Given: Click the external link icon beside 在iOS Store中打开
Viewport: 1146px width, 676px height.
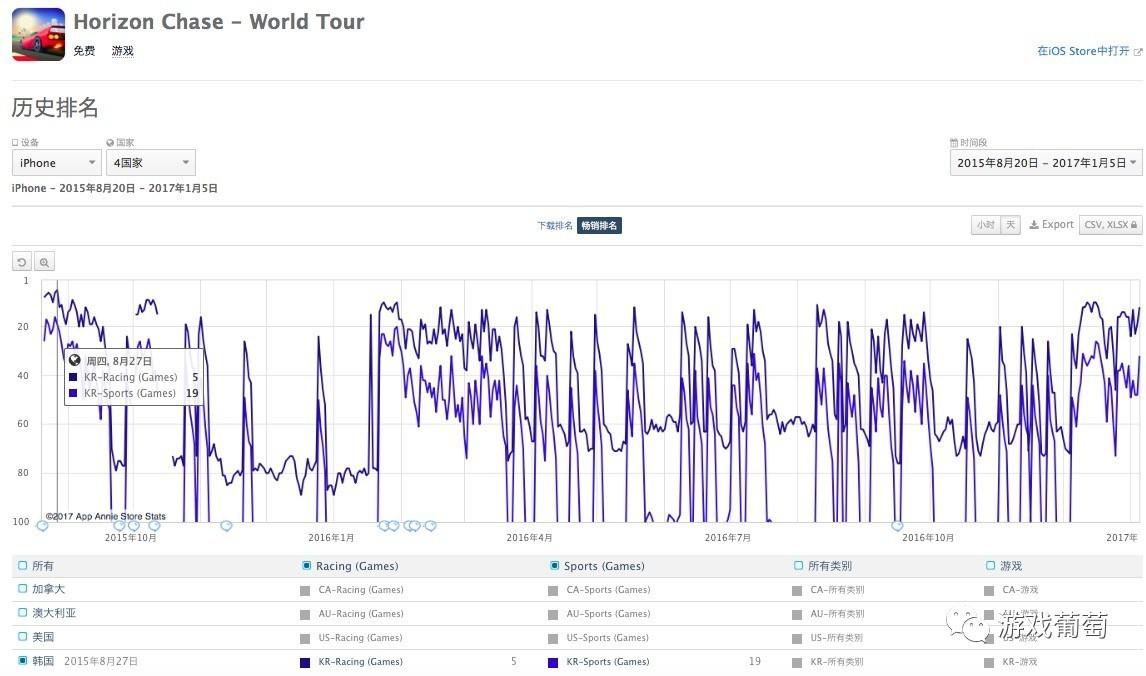Looking at the screenshot, I should (x=1137, y=52).
